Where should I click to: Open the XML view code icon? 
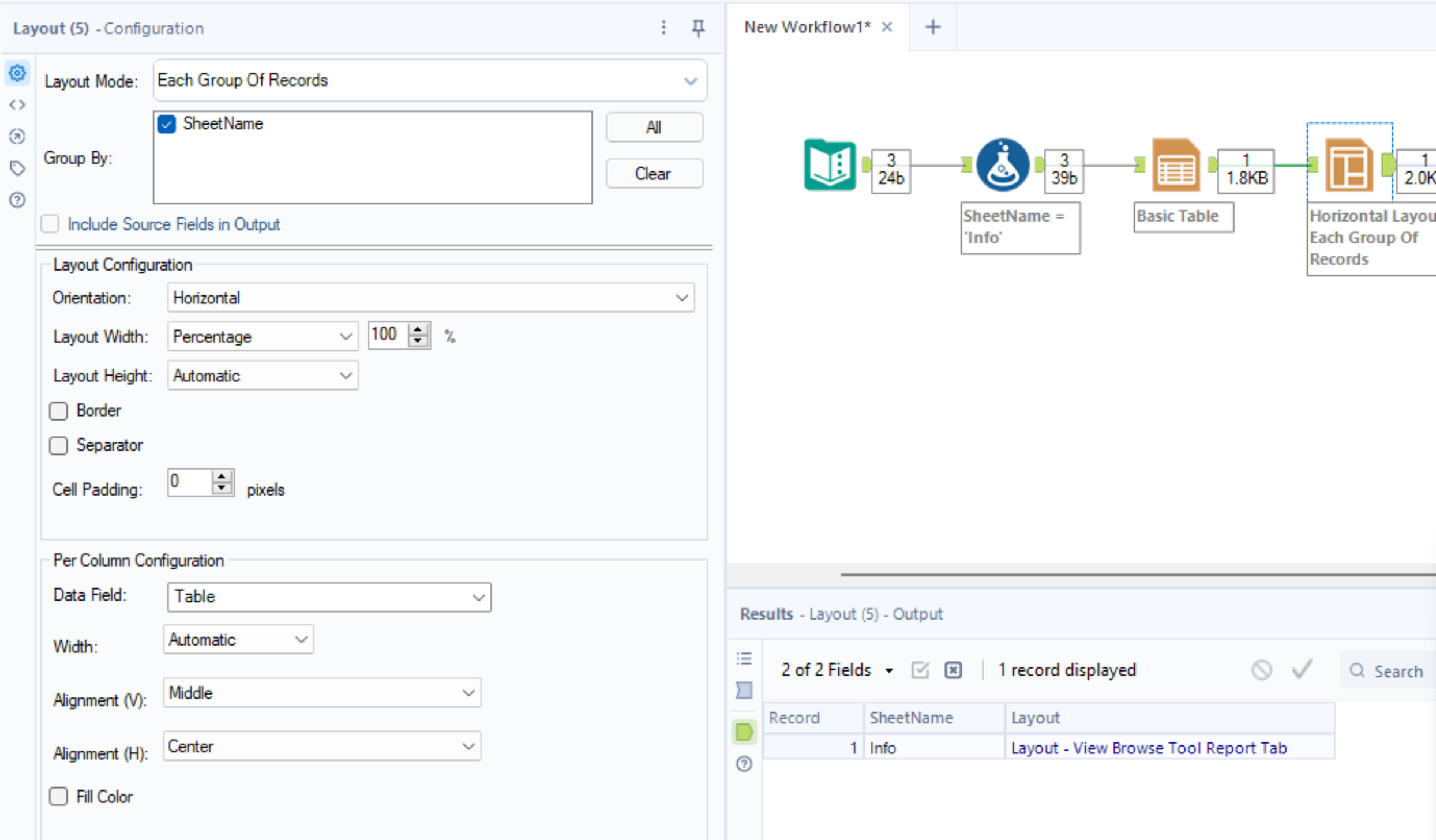pyautogui.click(x=17, y=105)
